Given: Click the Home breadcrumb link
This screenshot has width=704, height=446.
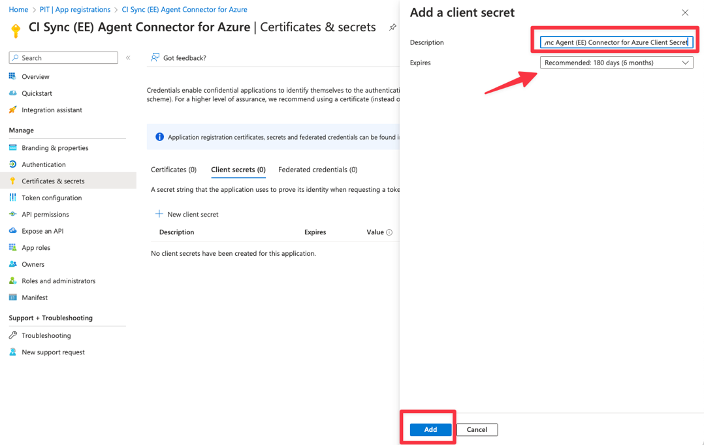Looking at the screenshot, I should 18,9.
